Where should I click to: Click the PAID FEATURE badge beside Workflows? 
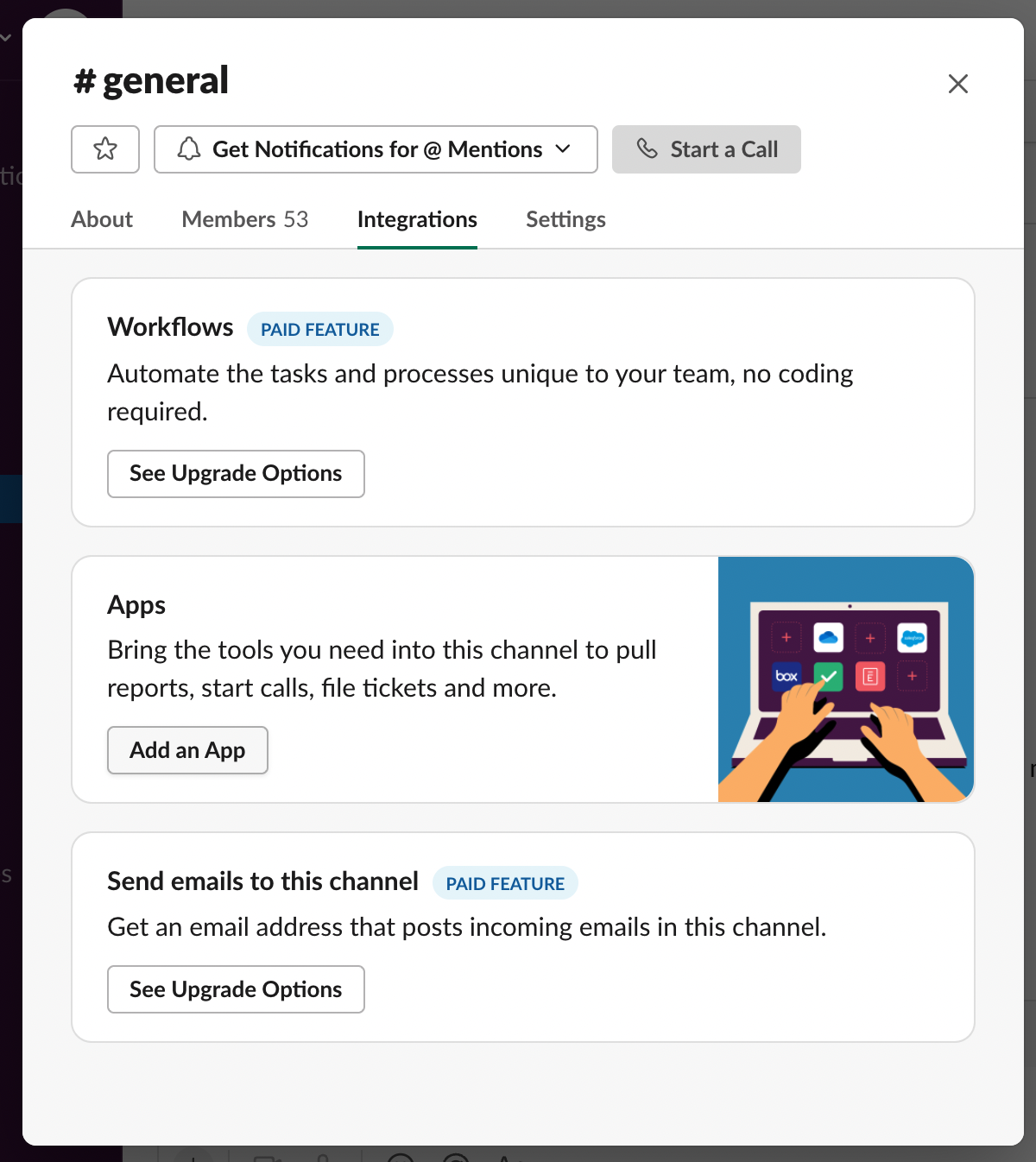pos(320,330)
